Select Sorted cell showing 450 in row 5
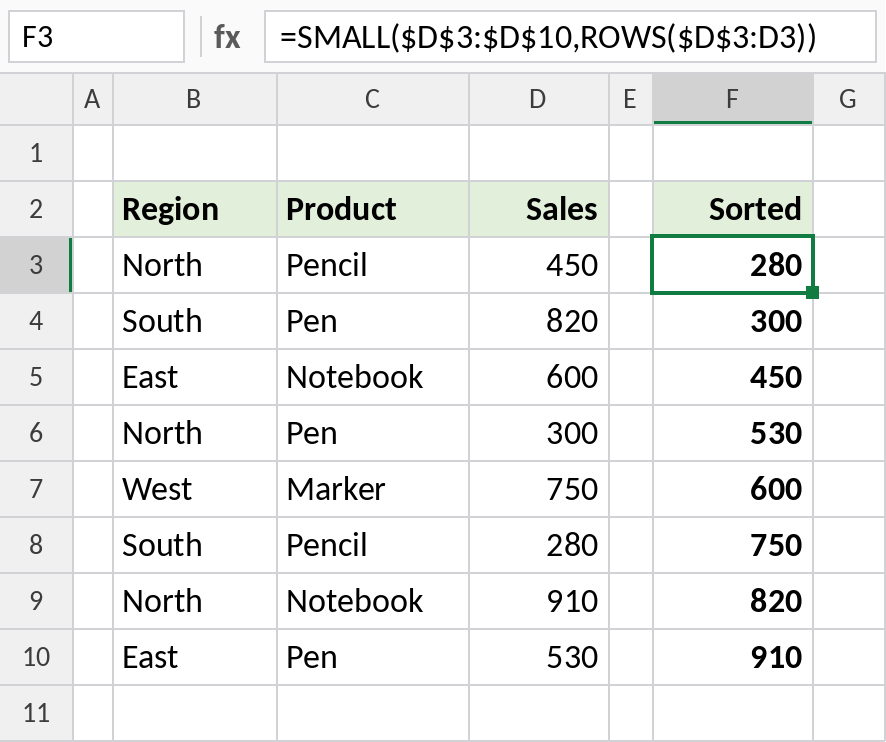The height and width of the screenshot is (742, 886). click(x=733, y=377)
